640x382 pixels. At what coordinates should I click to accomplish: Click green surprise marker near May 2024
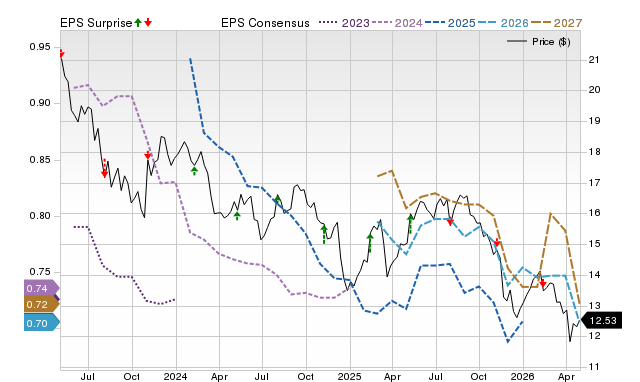coord(237,215)
